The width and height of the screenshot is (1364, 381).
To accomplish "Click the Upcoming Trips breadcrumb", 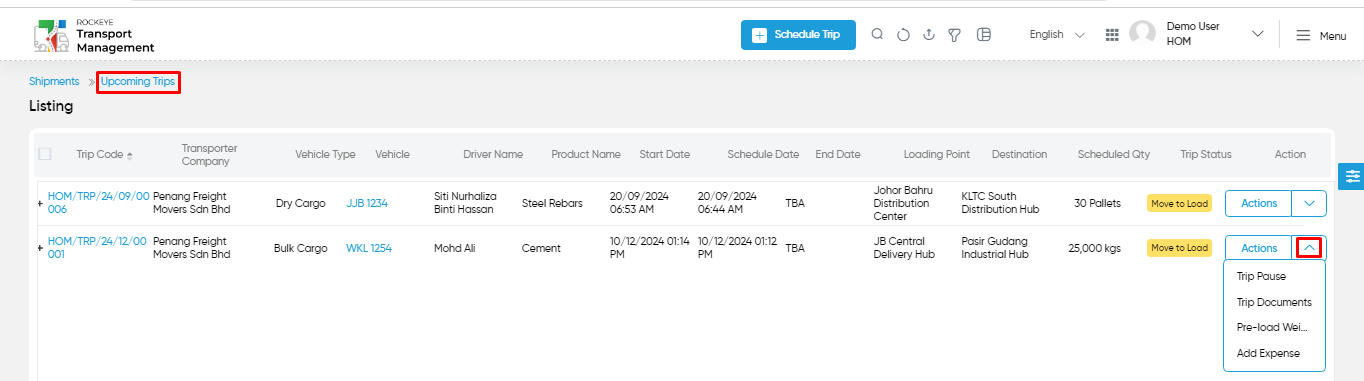I will [x=138, y=81].
